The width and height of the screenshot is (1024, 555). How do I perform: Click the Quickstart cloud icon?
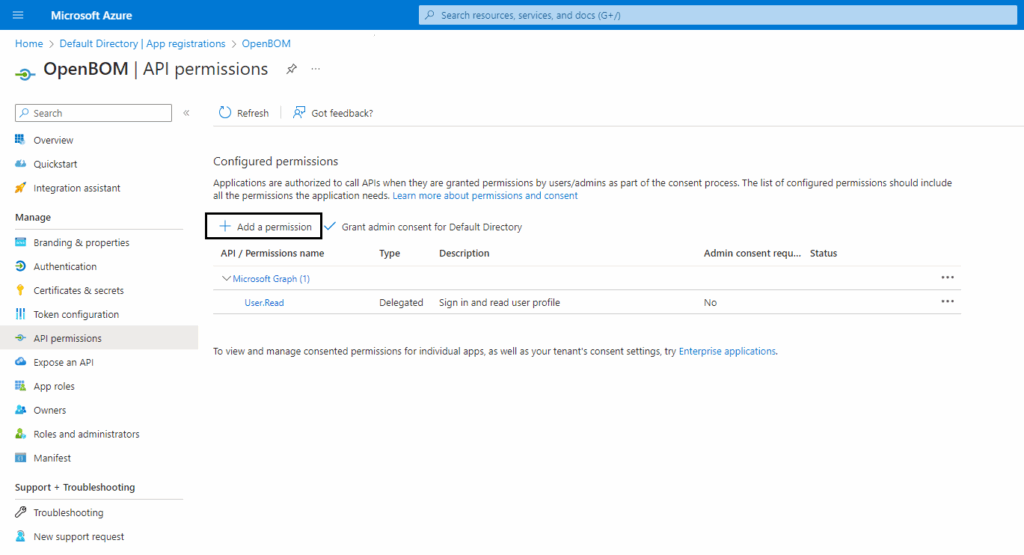click(20, 164)
